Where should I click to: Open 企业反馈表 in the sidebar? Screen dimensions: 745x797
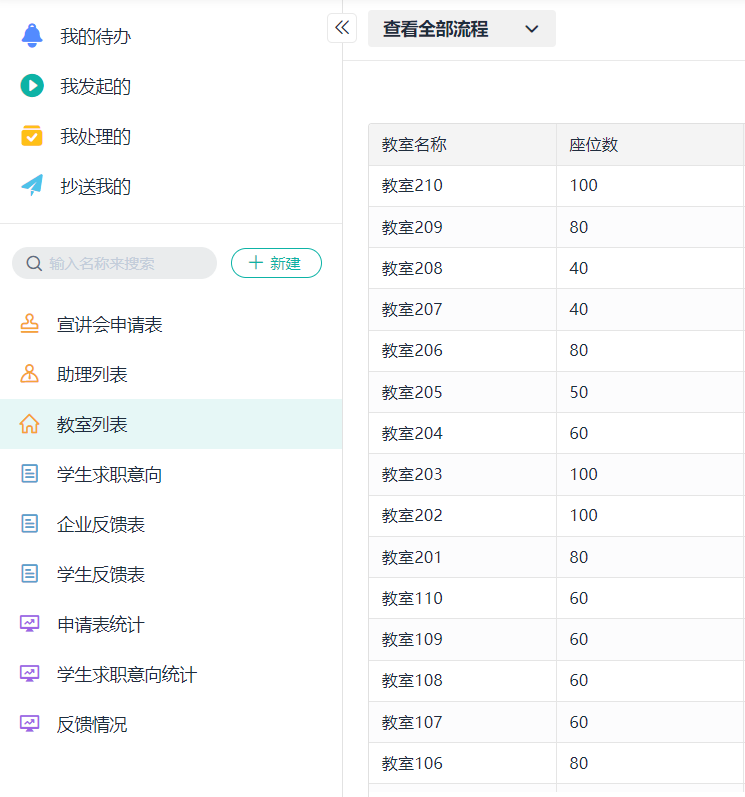pyautogui.click(x=101, y=524)
